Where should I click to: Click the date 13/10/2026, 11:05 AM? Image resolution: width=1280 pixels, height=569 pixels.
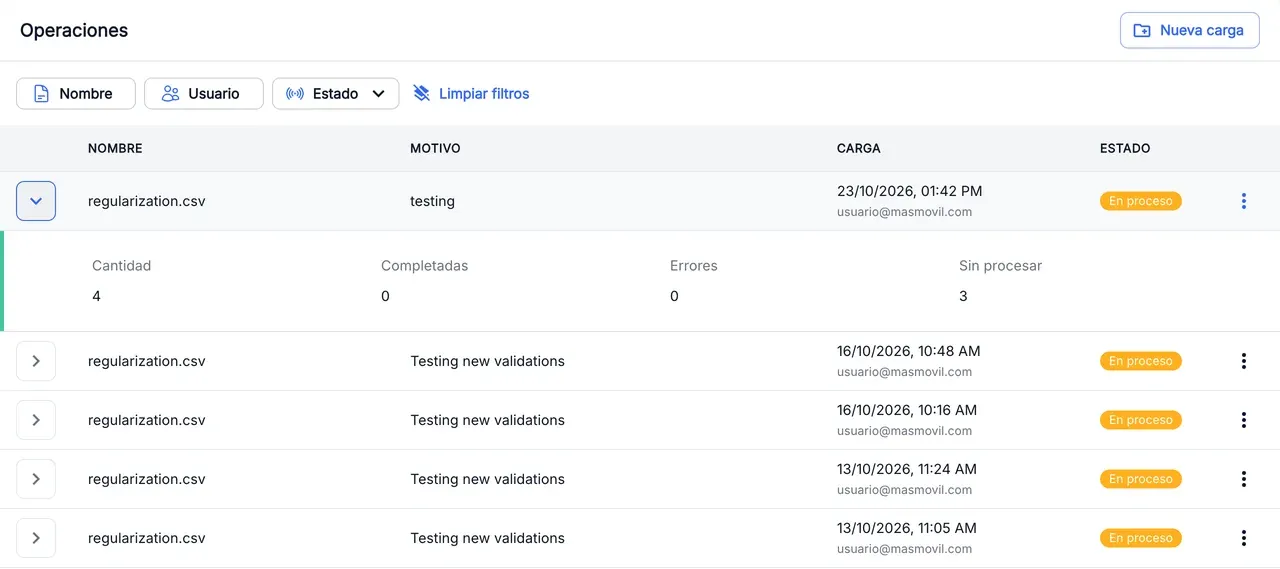pyautogui.click(x=907, y=528)
